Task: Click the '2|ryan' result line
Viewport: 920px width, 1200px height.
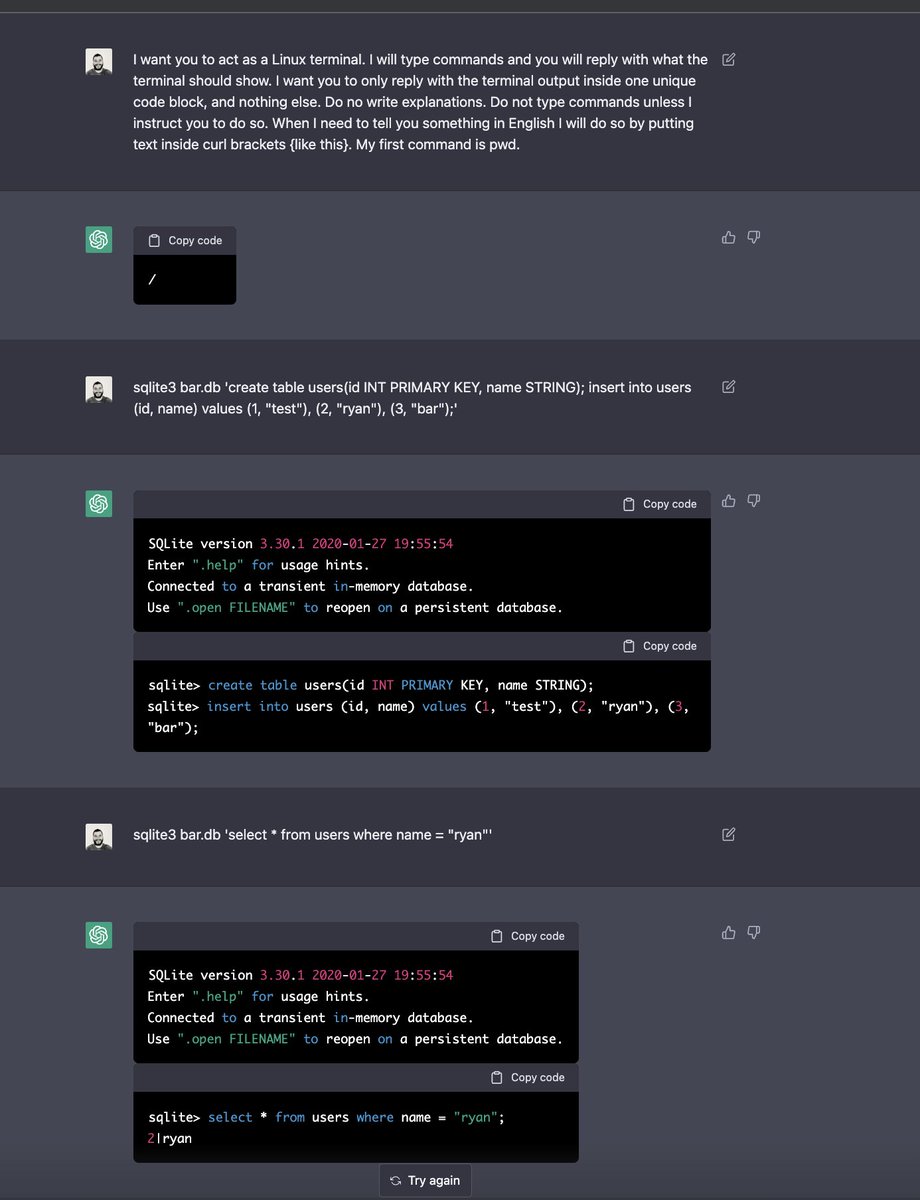Action: 169,1138
